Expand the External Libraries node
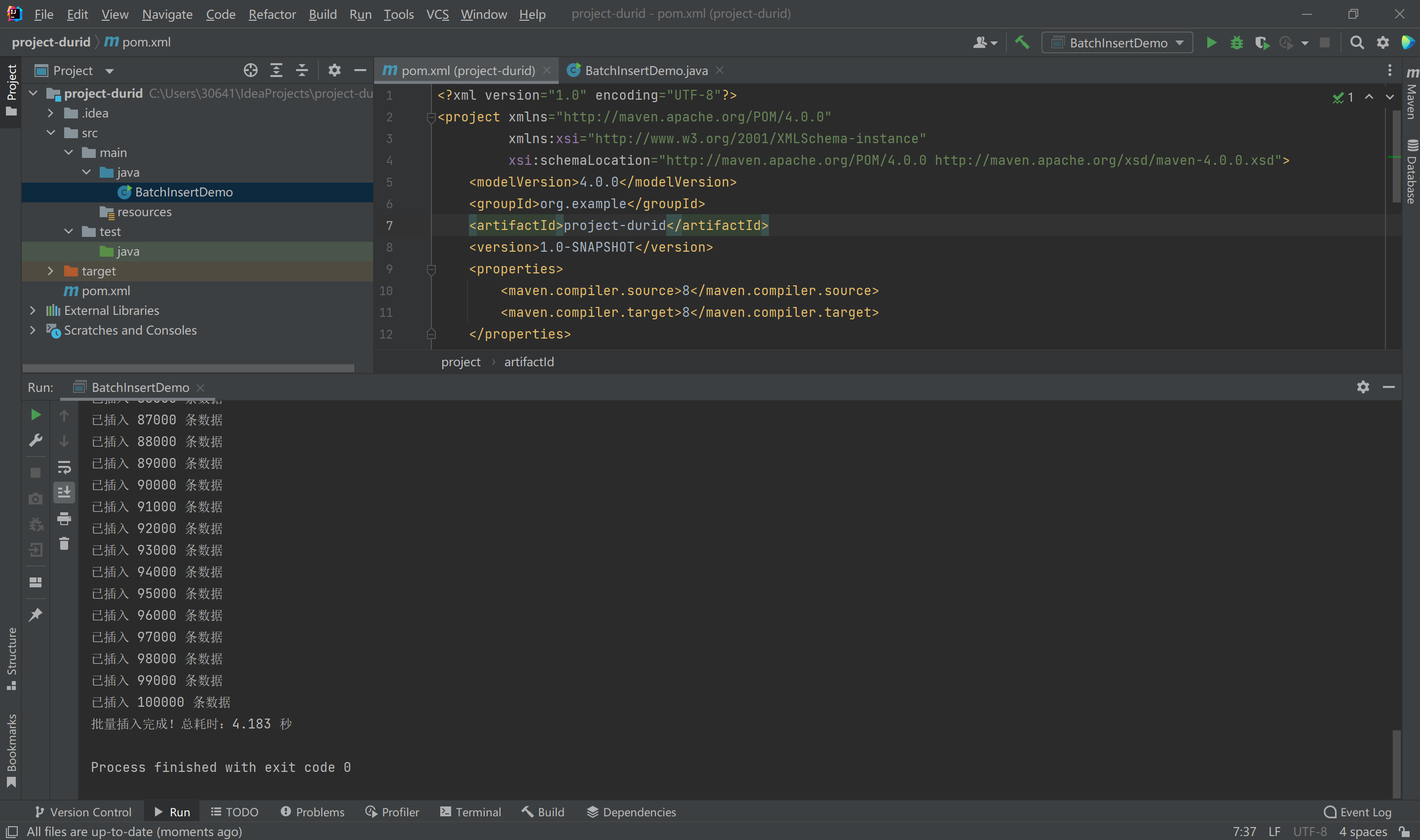 click(33, 311)
